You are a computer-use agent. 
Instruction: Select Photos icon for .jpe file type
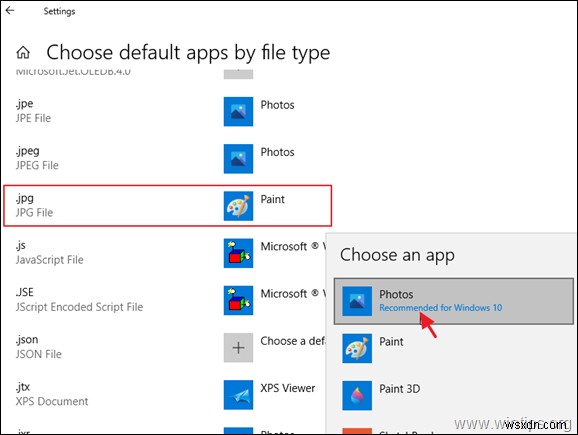tap(238, 111)
